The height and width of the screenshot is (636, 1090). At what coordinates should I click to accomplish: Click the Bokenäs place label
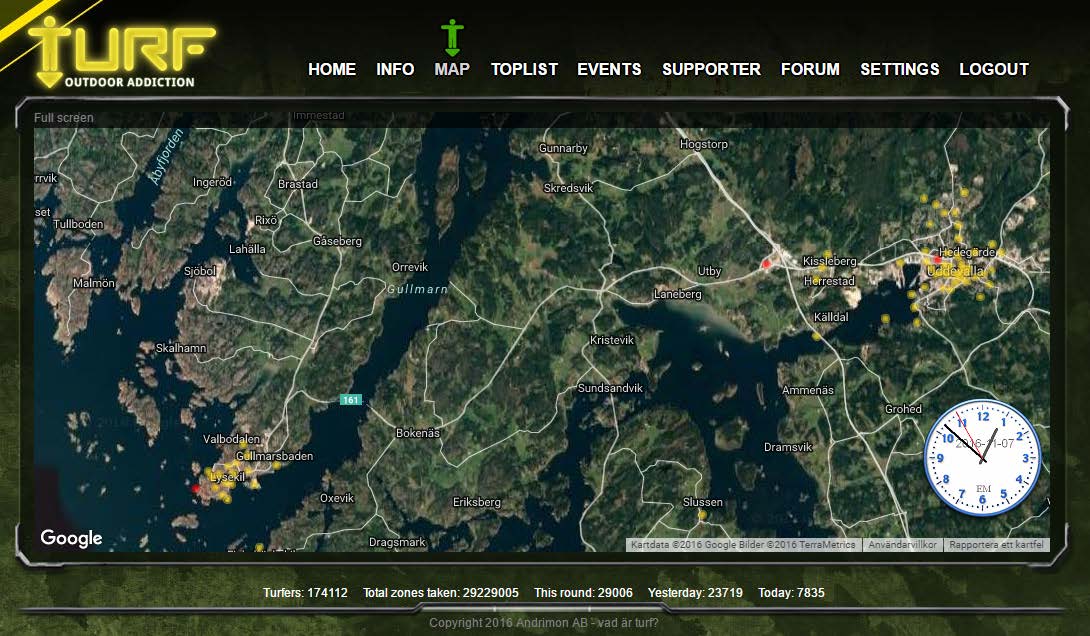pyautogui.click(x=418, y=433)
